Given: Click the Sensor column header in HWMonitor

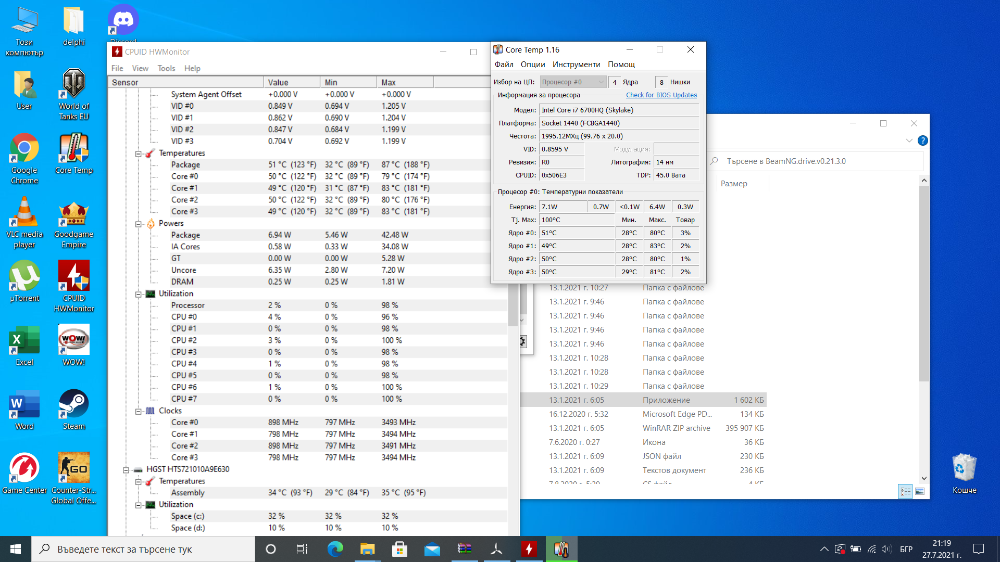Looking at the screenshot, I should [x=186, y=82].
